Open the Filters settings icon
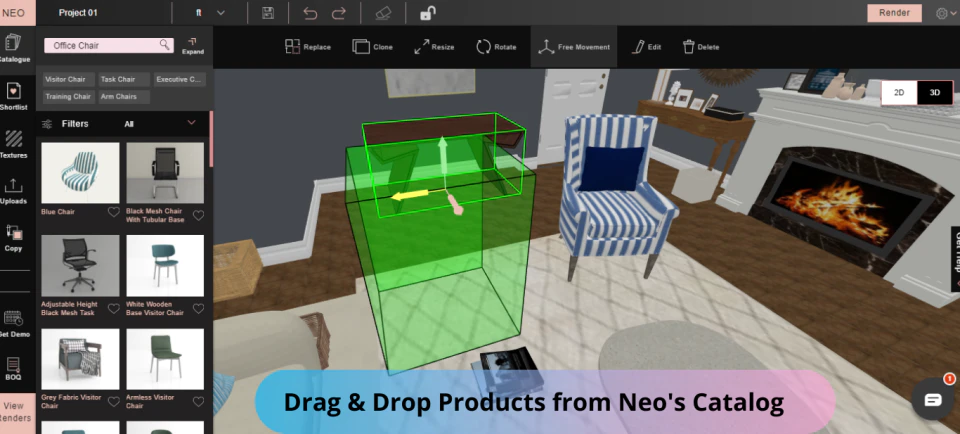This screenshot has height=434, width=960. click(47, 124)
